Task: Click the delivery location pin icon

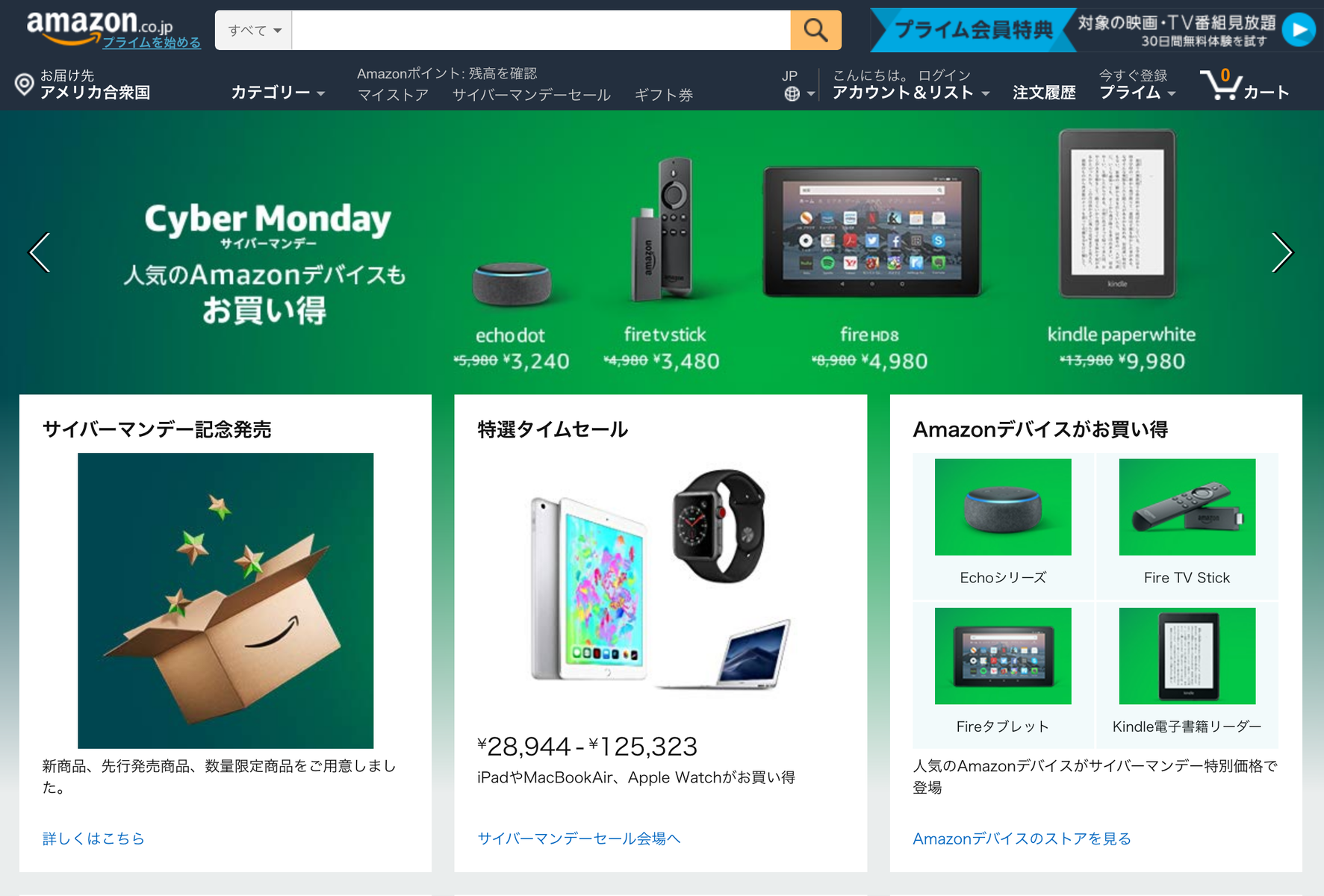Action: tap(24, 84)
